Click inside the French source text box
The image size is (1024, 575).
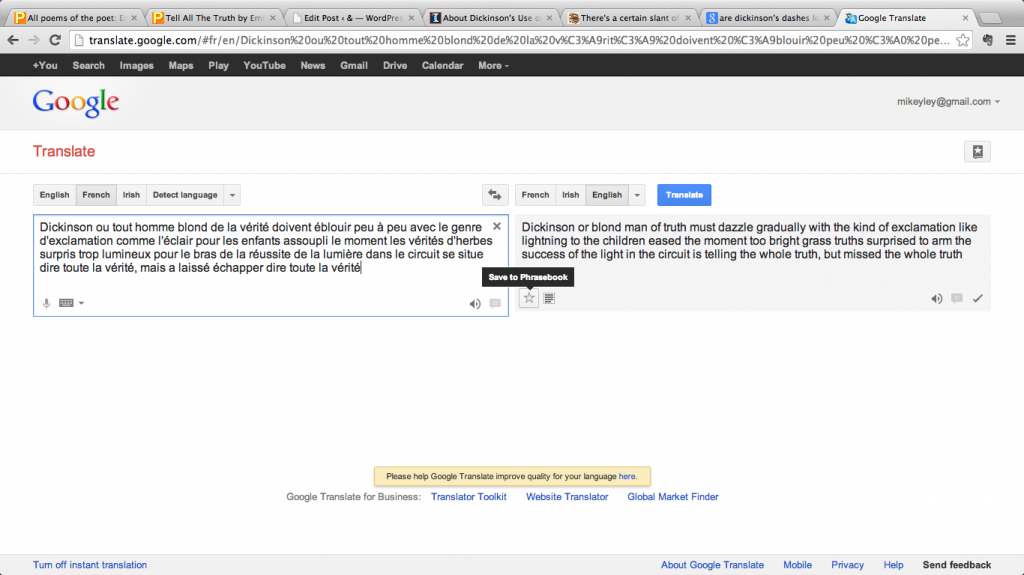tap(271, 265)
